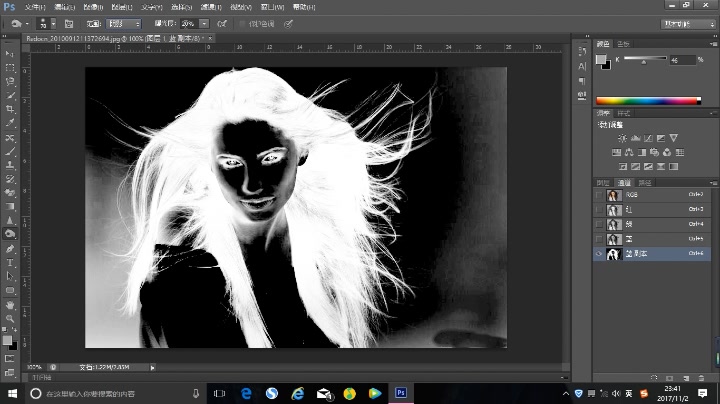Create a new channel
Viewport: 720px width, 404px height.
tap(686, 378)
